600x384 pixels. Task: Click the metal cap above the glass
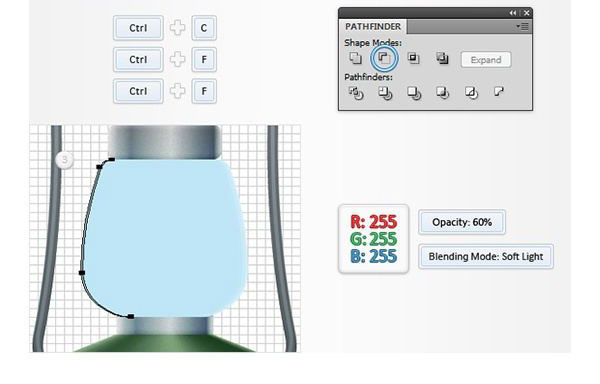pyautogui.click(x=165, y=142)
